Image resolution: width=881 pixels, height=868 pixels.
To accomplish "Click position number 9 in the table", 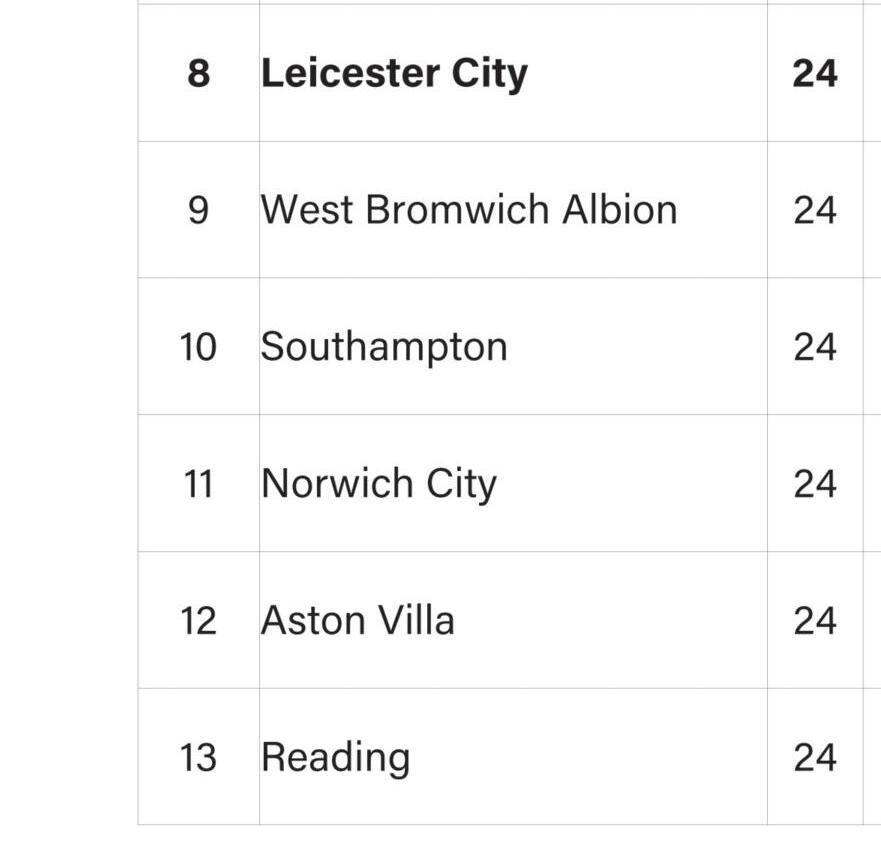I will pos(198,210).
